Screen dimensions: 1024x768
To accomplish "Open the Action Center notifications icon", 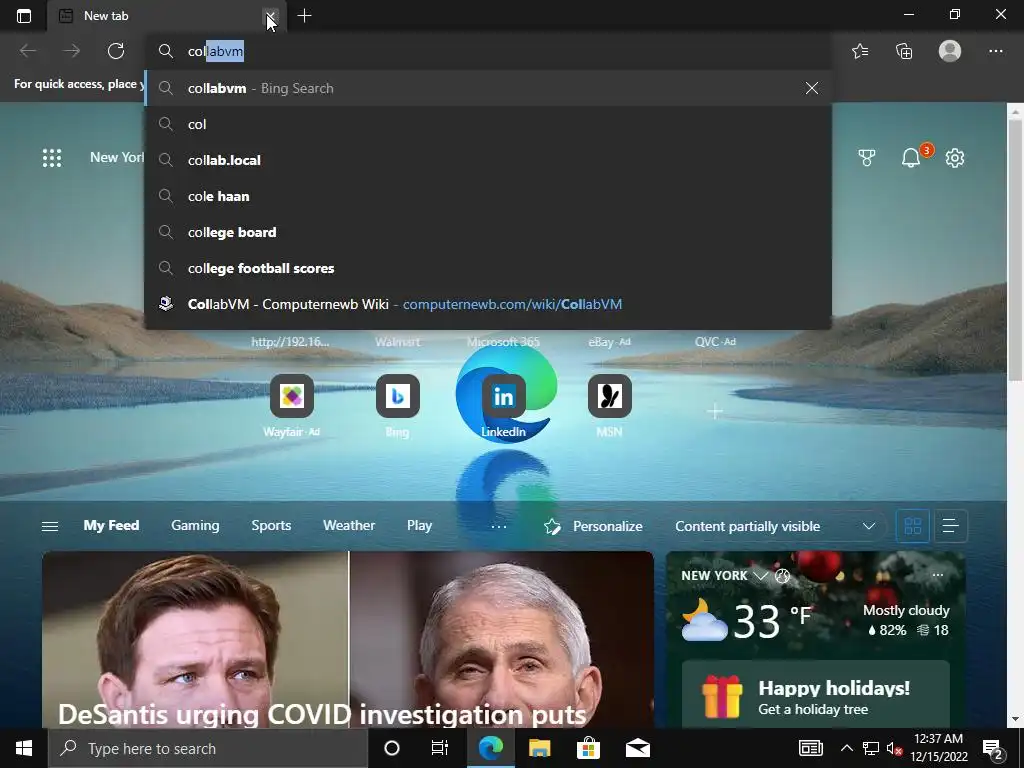I will coord(993,750).
